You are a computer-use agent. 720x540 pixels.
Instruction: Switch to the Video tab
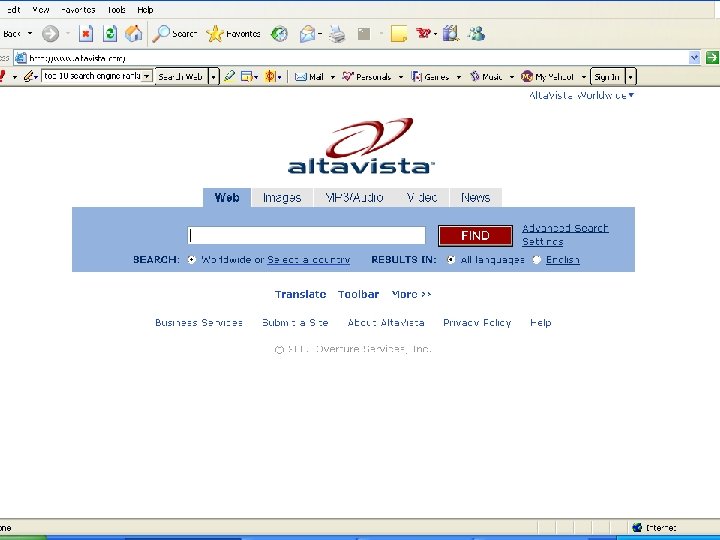(422, 197)
